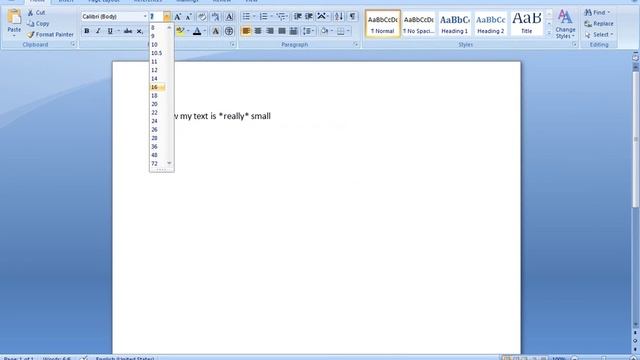
Task: Copy selection with the Copy button
Action: tap(38, 24)
